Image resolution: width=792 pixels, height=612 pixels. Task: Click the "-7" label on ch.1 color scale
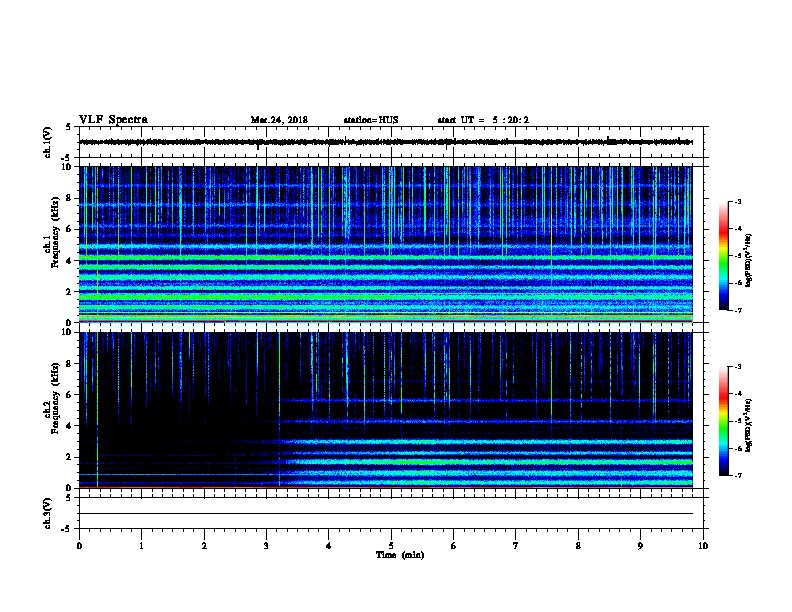[737, 310]
